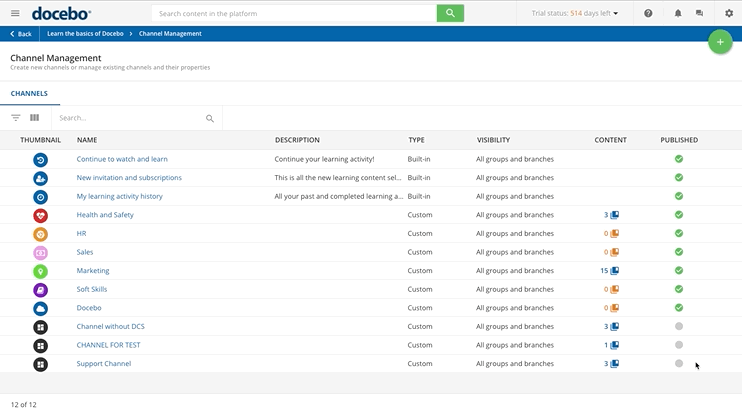
Task: Open Continue to watch and learn link
Action: tap(122, 159)
